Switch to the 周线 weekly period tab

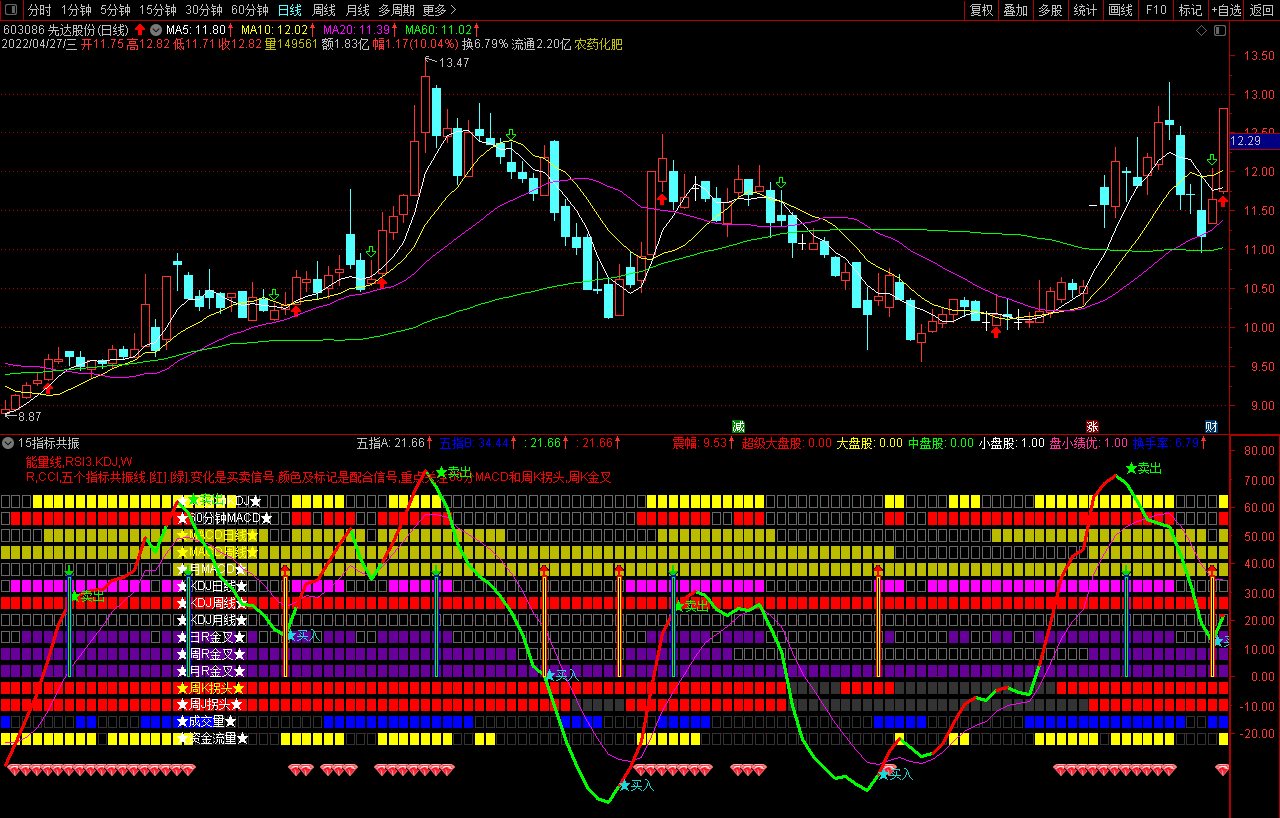[x=323, y=10]
